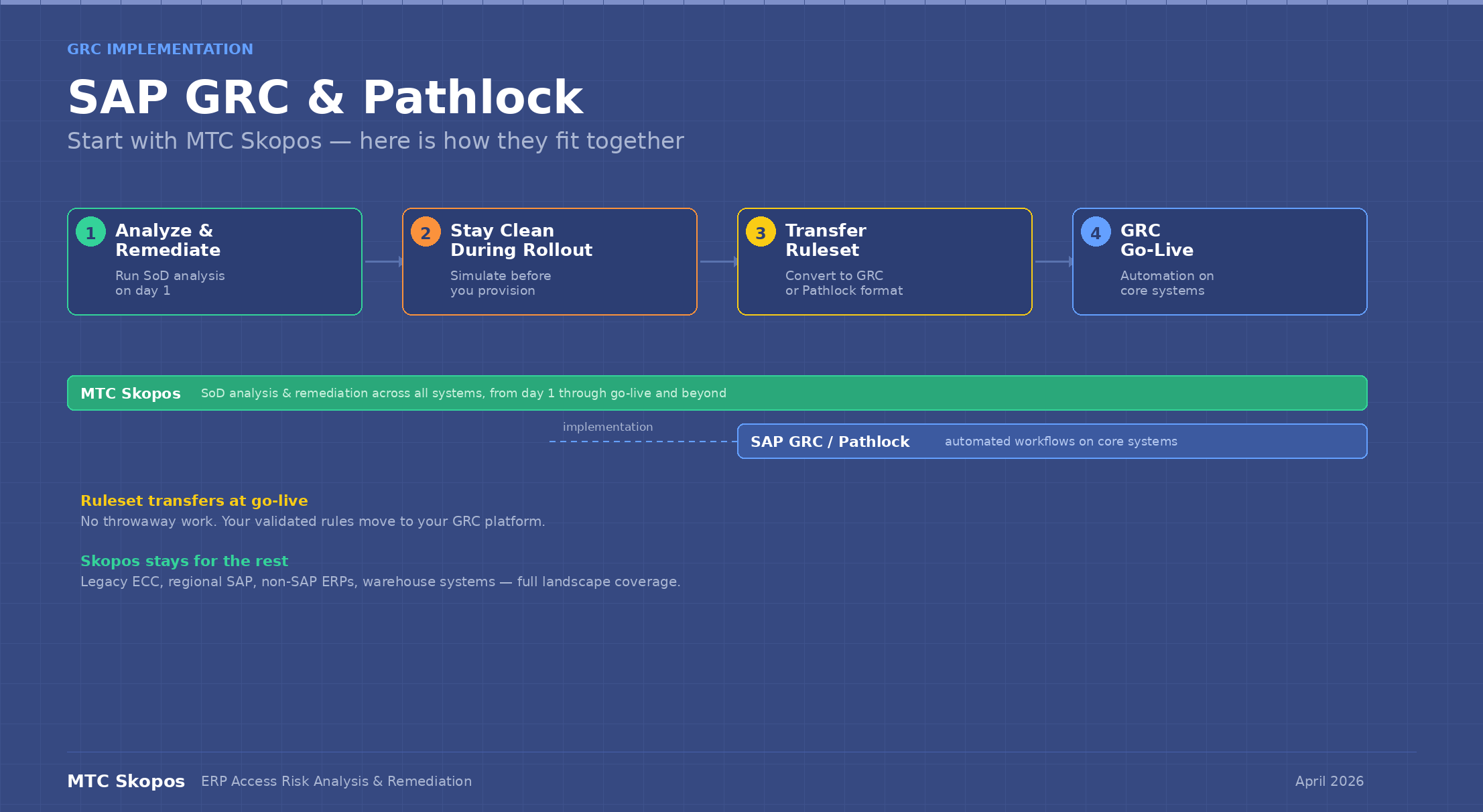Screen dimensions: 1483x812
Task: Expand the Transfer Ruleset card
Action: tap(885, 261)
